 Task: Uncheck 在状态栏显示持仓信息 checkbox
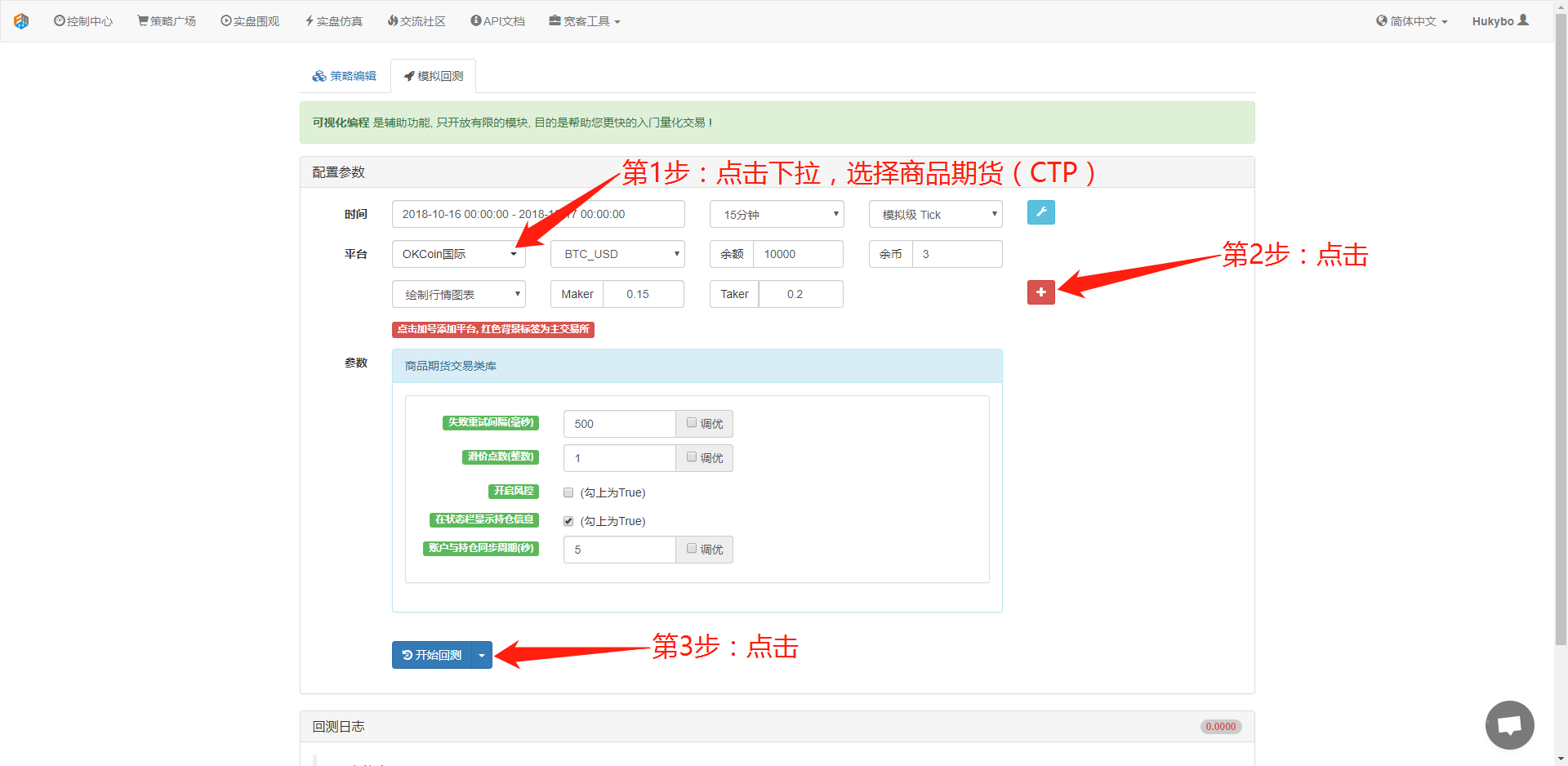pyautogui.click(x=568, y=521)
